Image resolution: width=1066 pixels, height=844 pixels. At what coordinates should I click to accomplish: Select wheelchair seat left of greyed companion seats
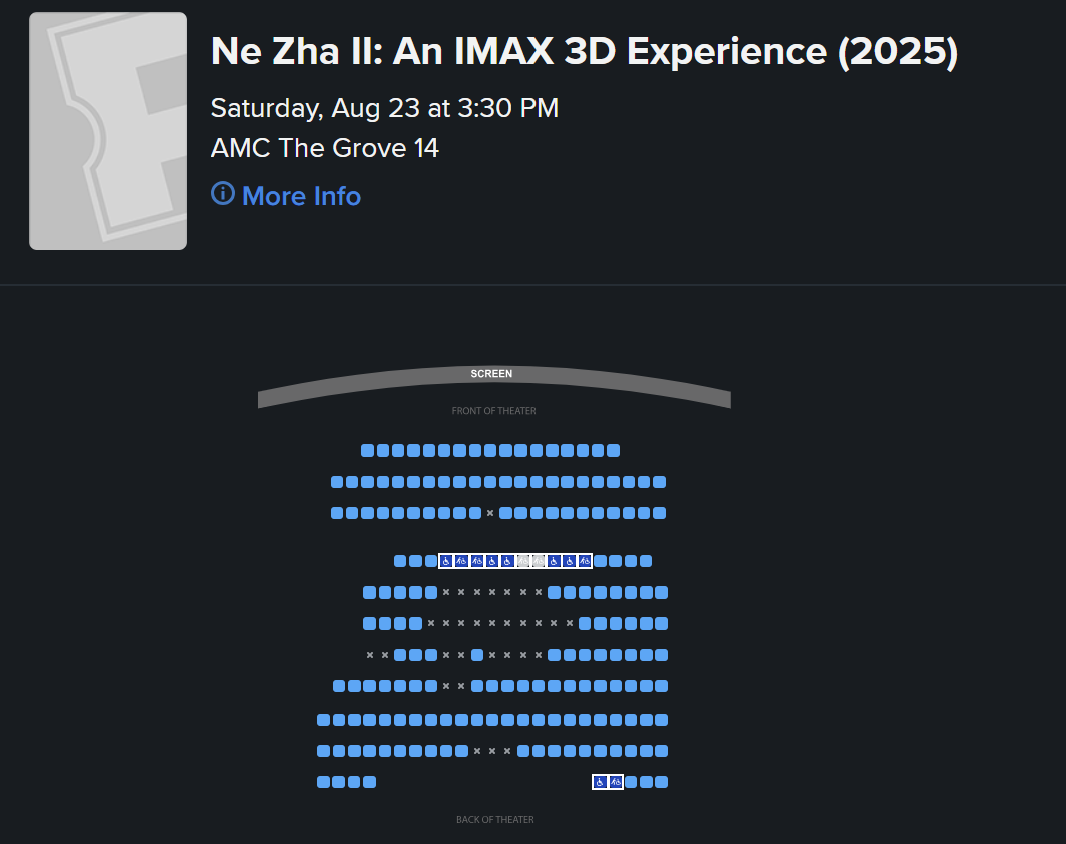507,561
